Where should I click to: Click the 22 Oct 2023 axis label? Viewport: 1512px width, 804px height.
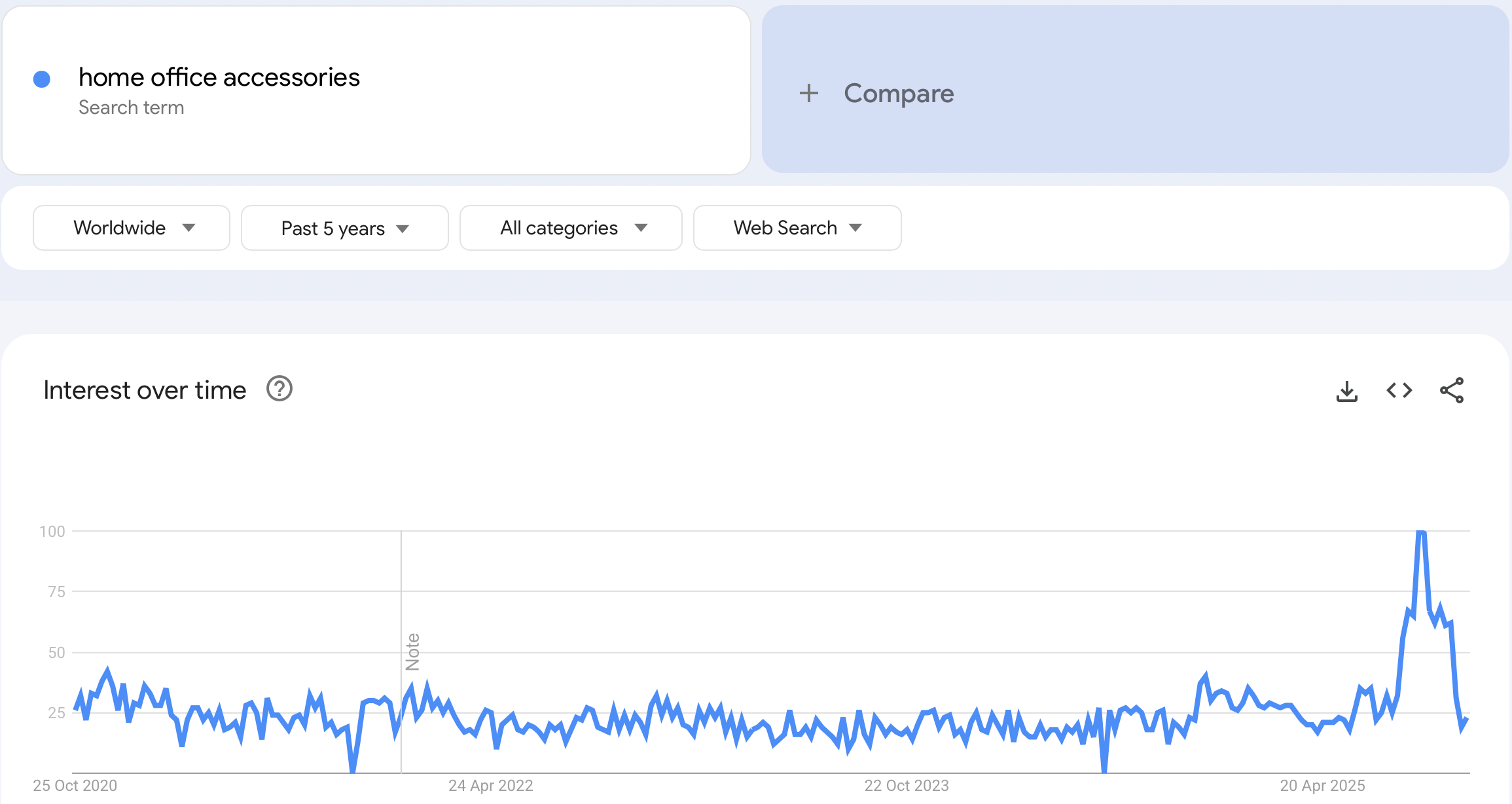[x=906, y=786]
